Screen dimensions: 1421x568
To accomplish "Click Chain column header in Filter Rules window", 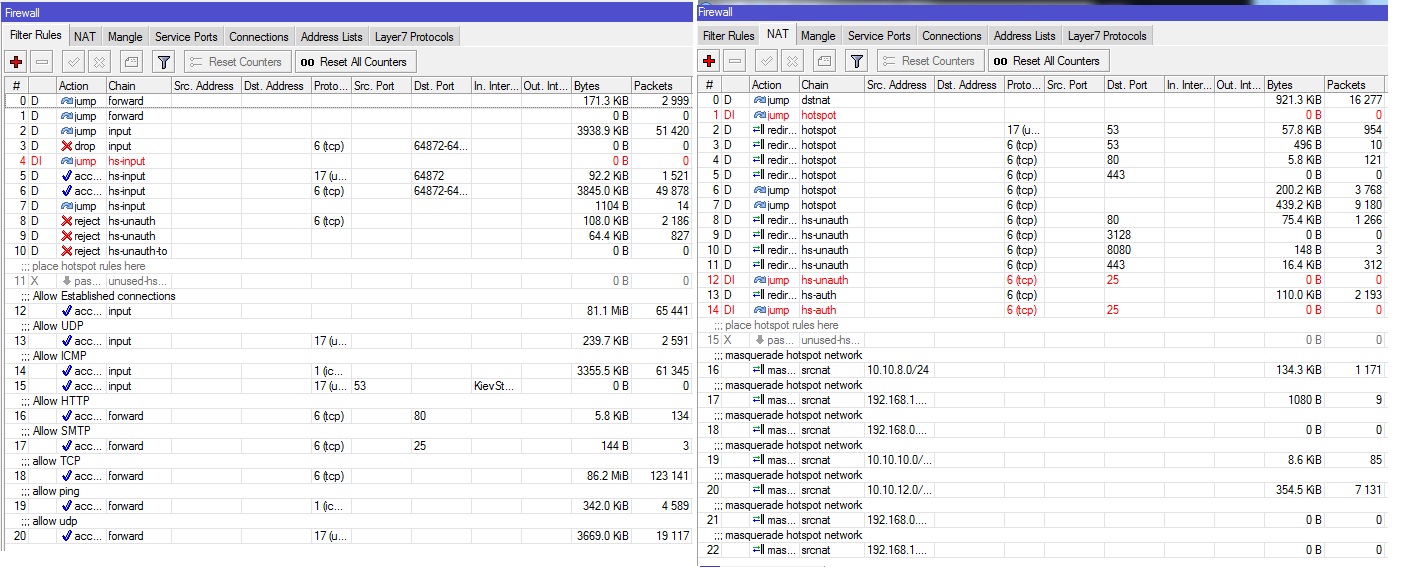I will [138, 86].
